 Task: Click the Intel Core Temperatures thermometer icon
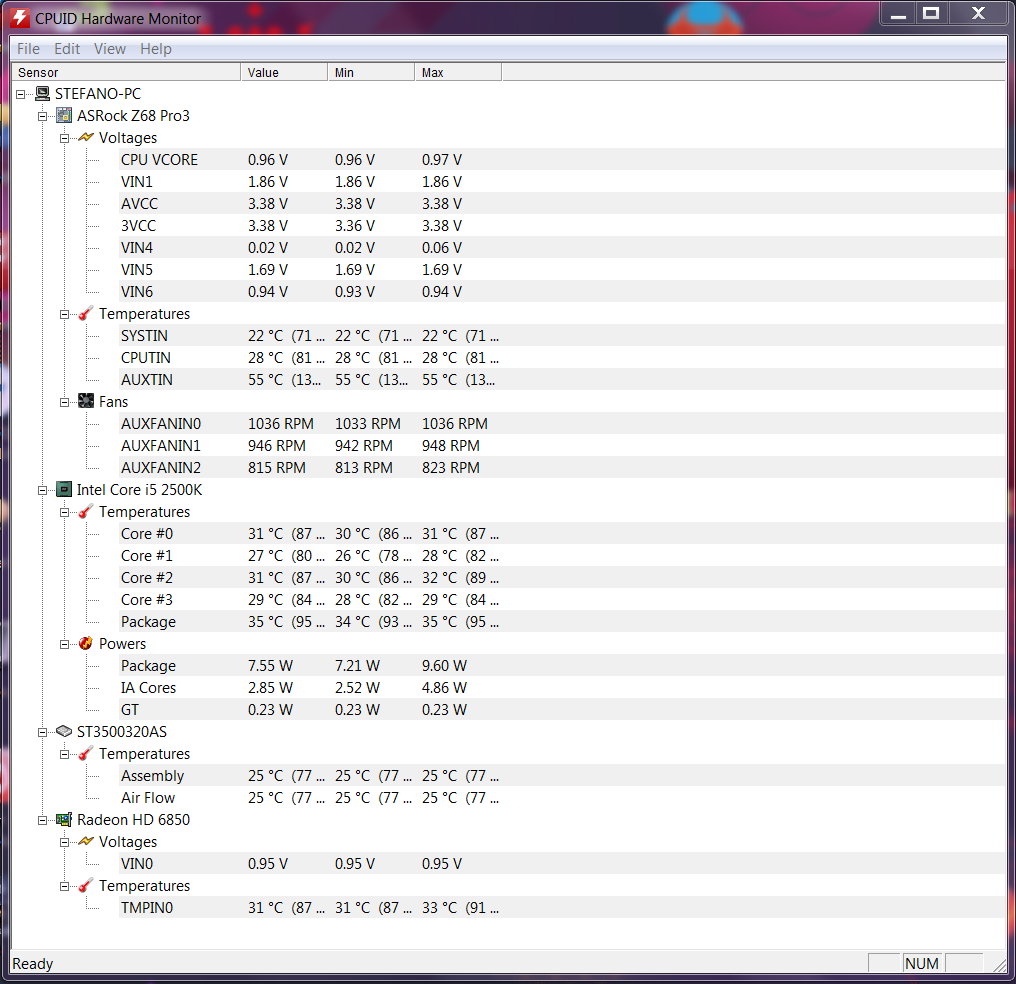86,512
